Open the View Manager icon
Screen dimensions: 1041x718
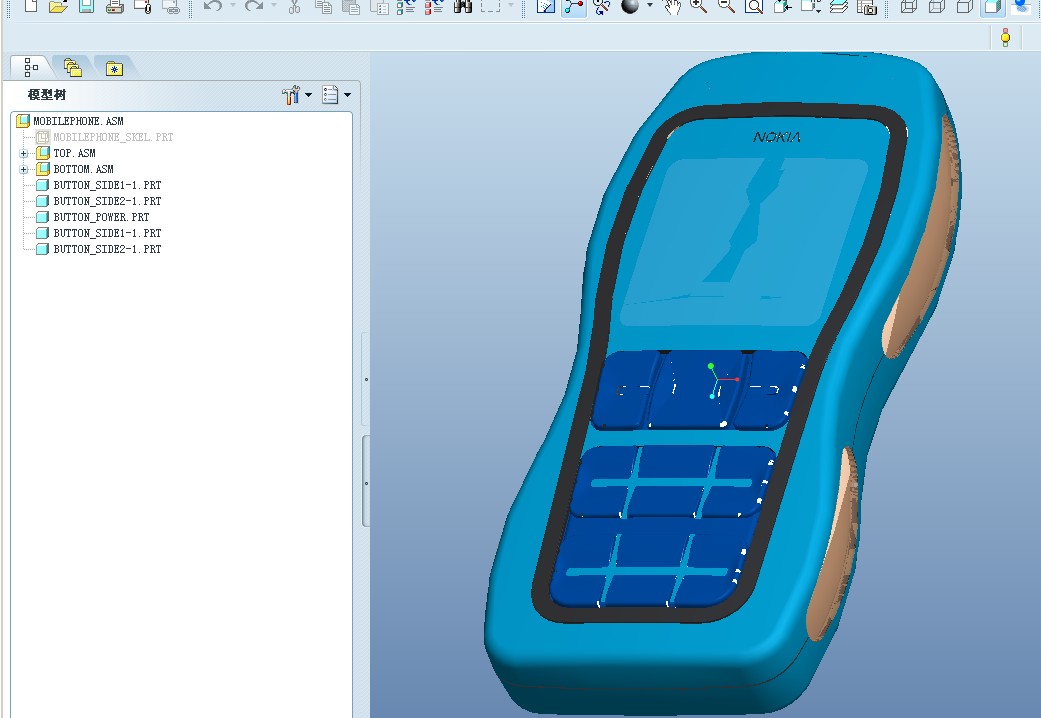tap(867, 7)
